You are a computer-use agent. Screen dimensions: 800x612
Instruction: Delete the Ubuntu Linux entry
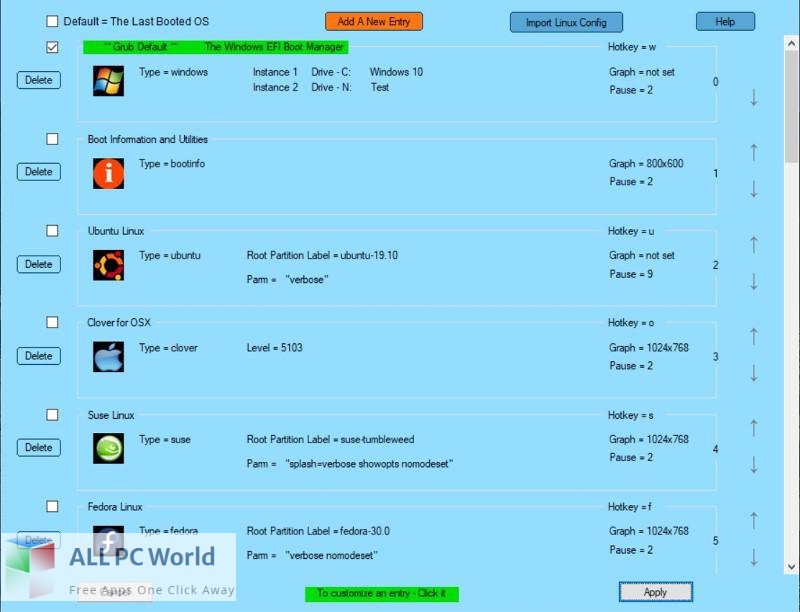pyautogui.click(x=39, y=264)
